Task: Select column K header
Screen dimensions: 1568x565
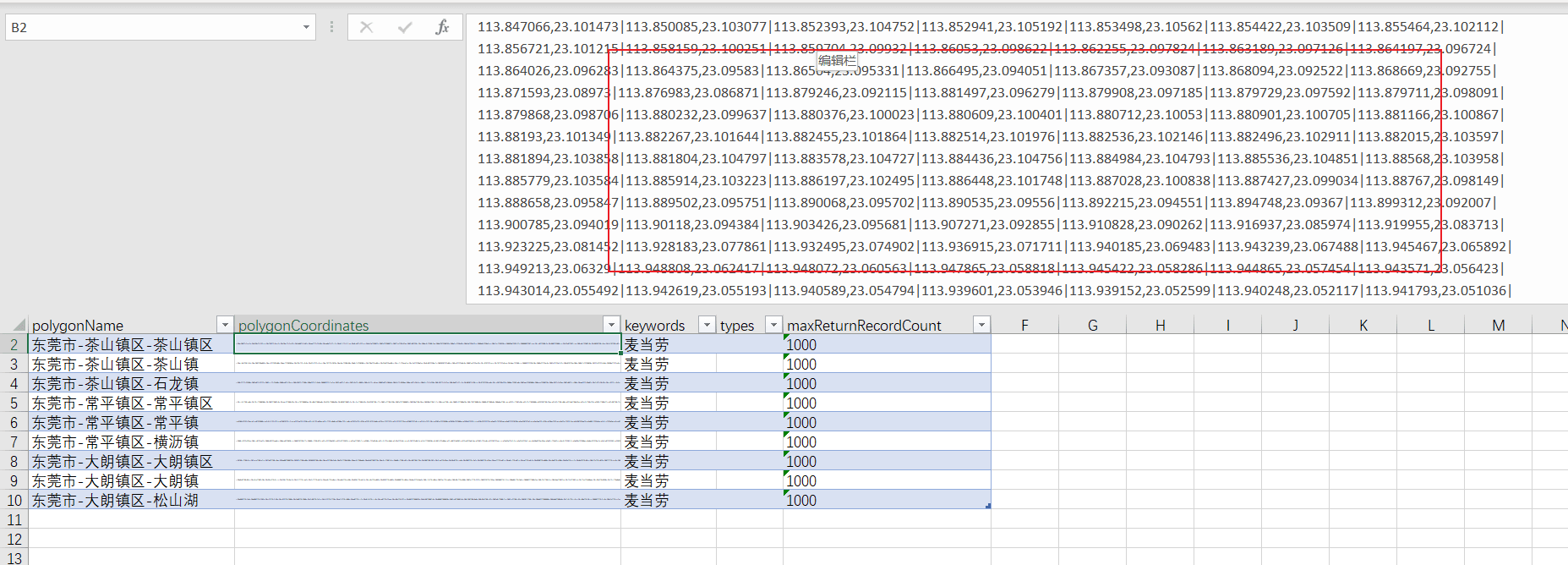Action: click(x=1363, y=325)
